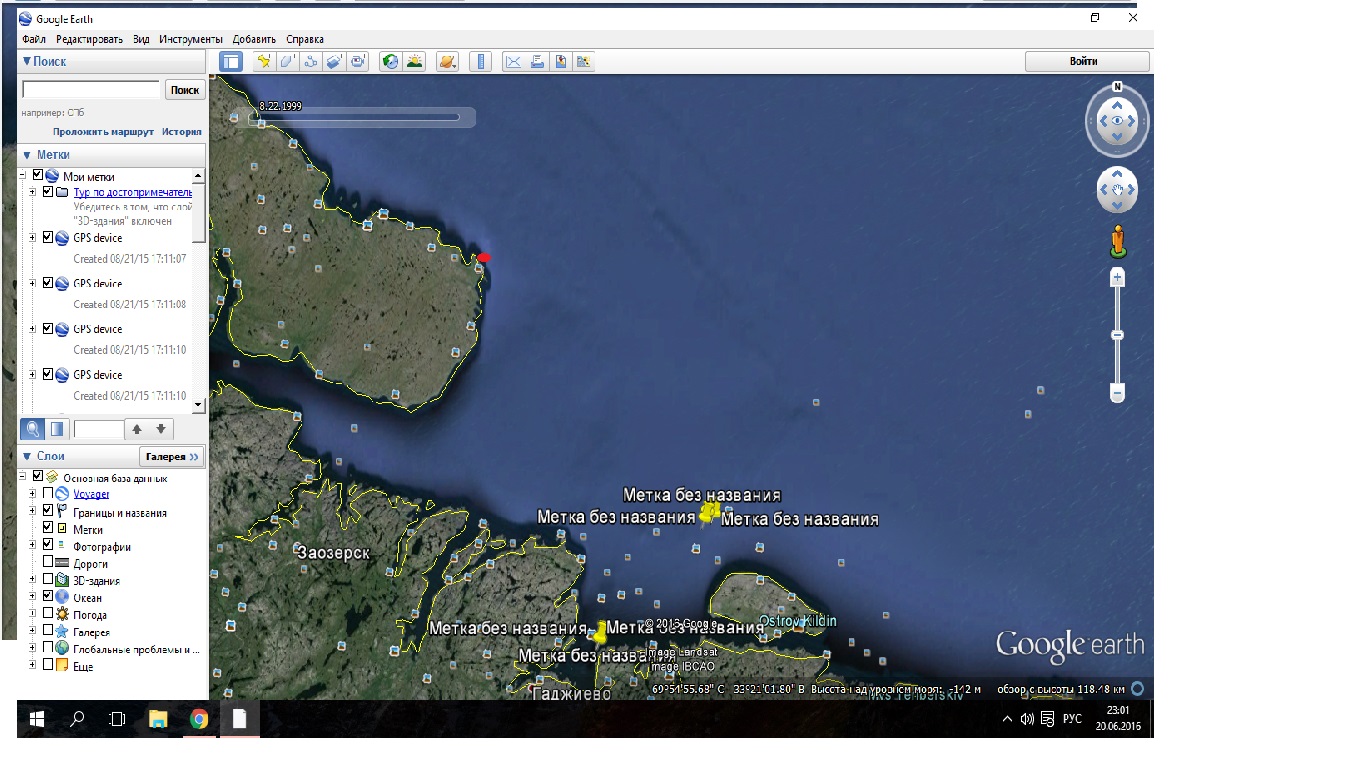Open the Добавить menu
The width and height of the screenshot is (1366, 768).
click(x=254, y=39)
